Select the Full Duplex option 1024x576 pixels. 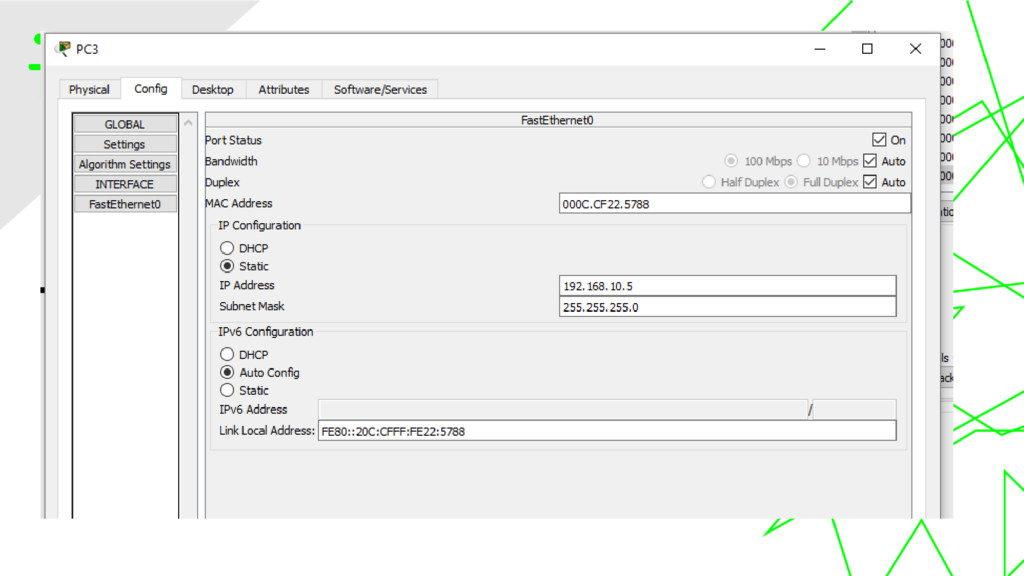point(791,182)
